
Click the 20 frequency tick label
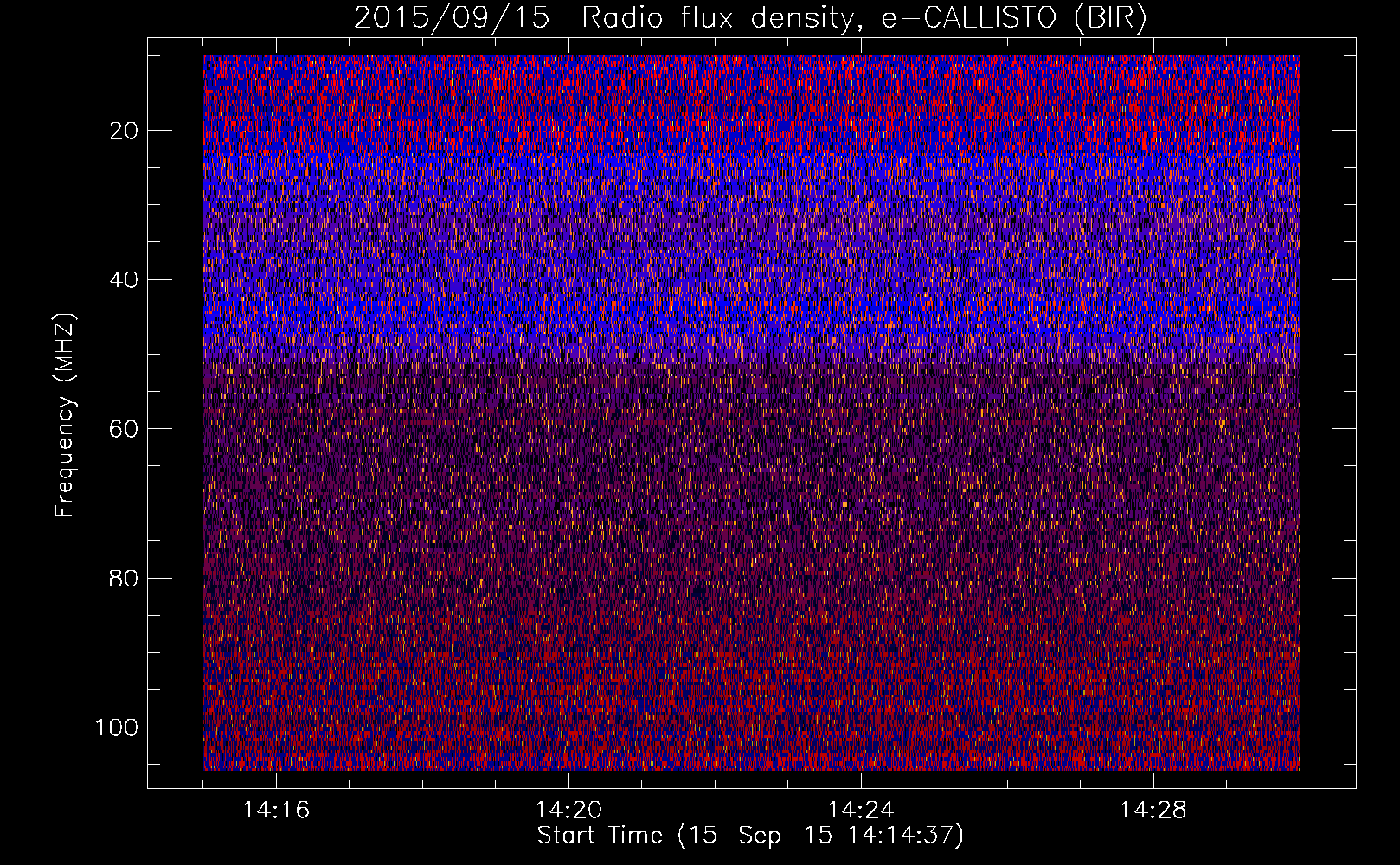click(x=124, y=131)
